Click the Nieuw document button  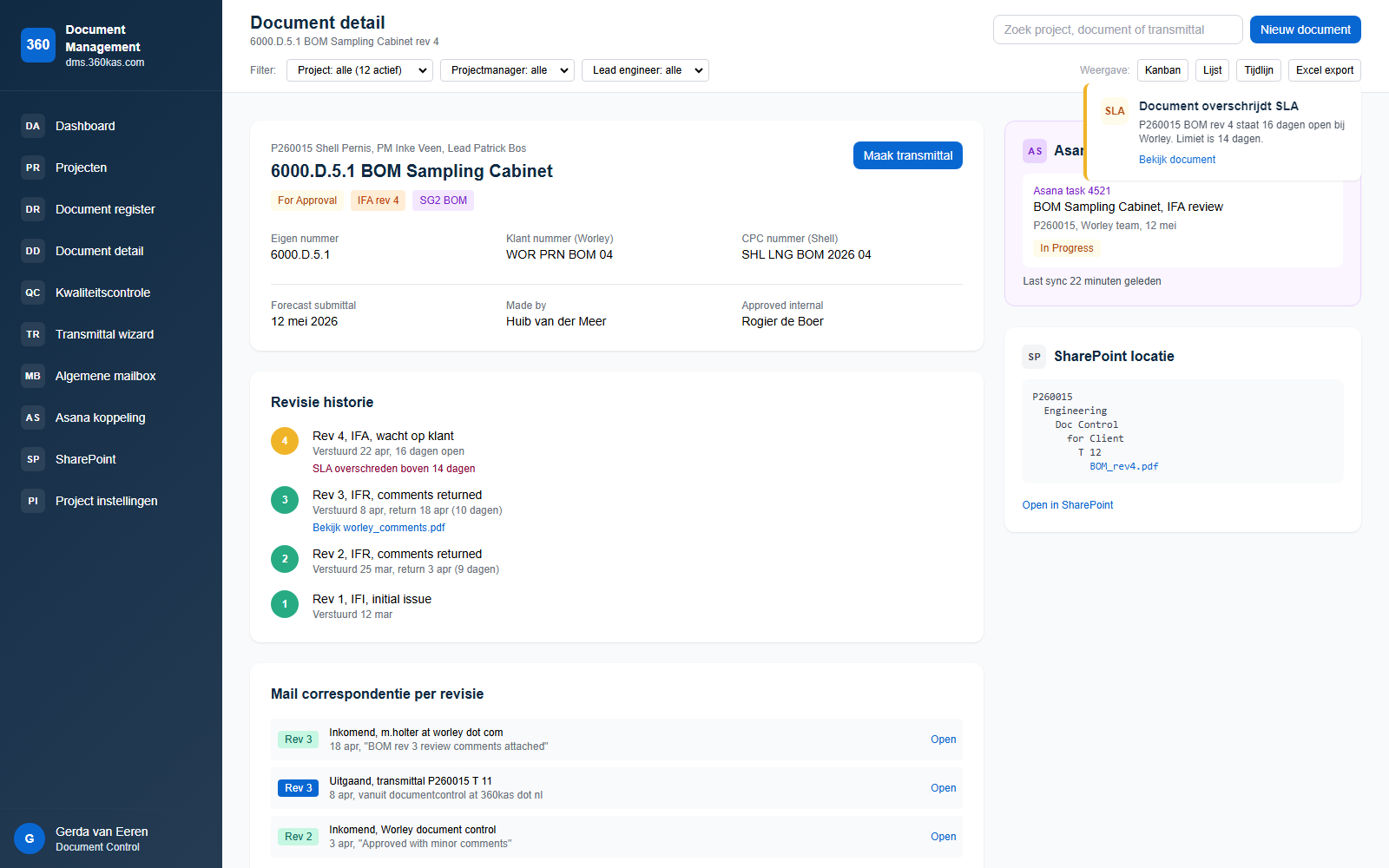click(1306, 30)
